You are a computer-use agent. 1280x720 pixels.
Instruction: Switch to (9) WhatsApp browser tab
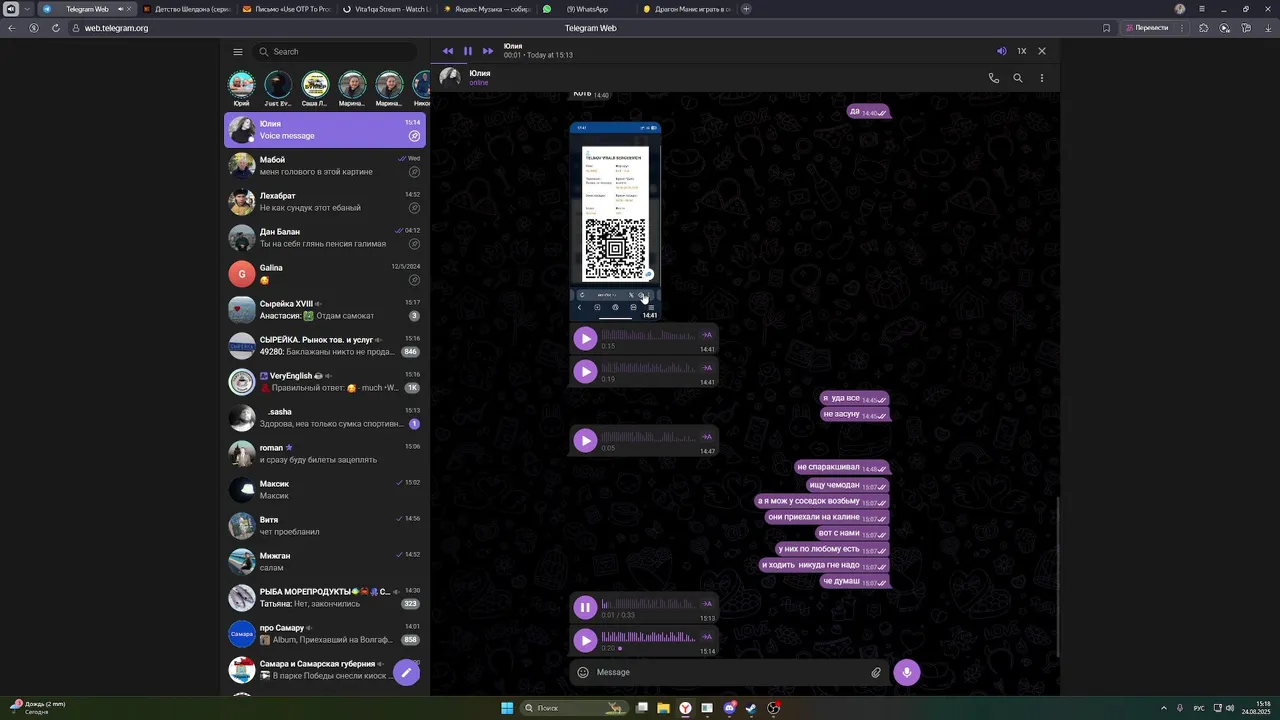tap(586, 9)
